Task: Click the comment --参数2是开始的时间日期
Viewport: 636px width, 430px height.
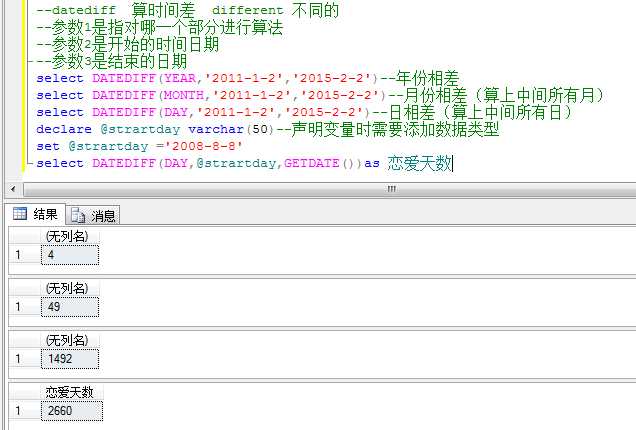Action: [128, 44]
